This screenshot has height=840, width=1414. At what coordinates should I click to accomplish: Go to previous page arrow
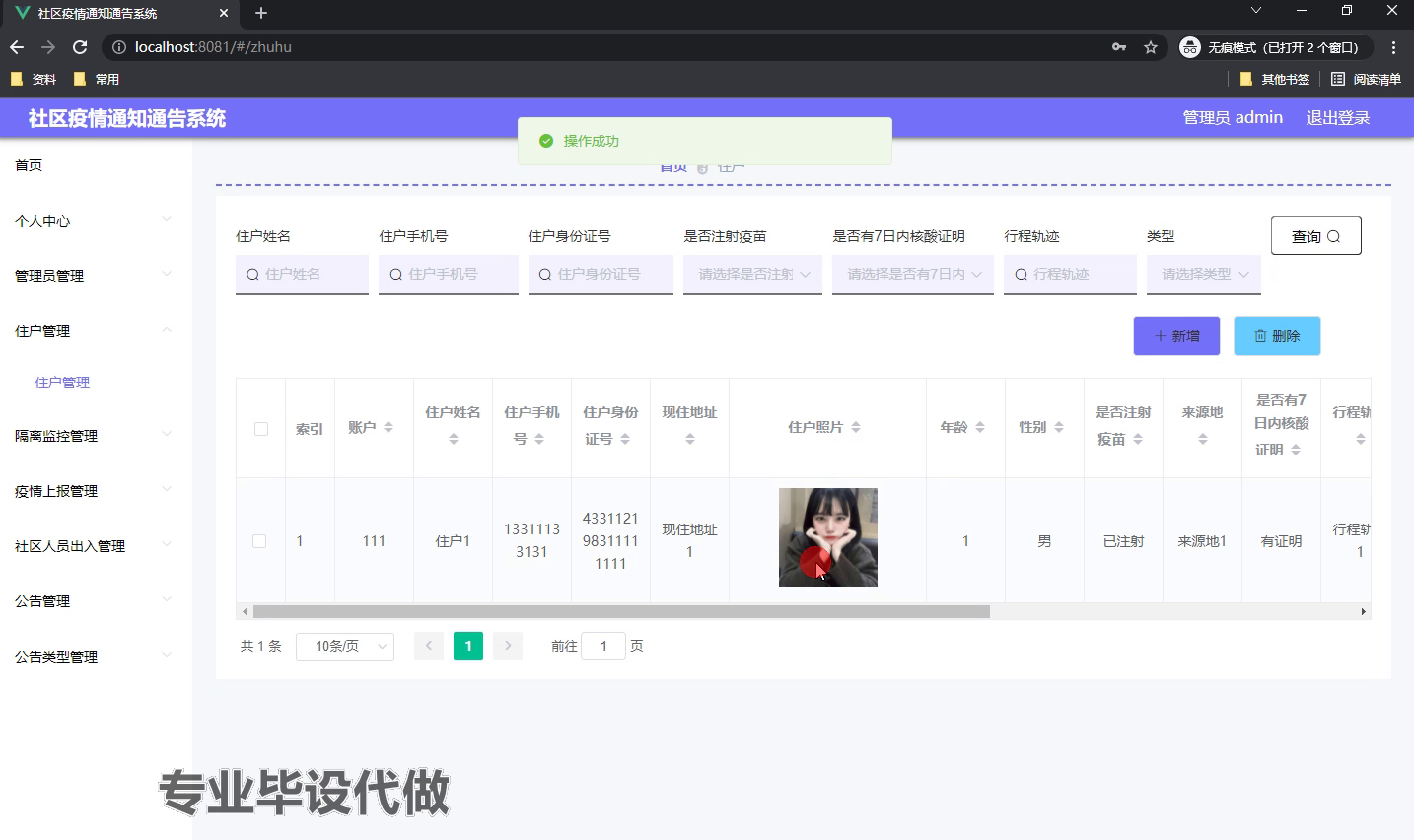click(429, 646)
